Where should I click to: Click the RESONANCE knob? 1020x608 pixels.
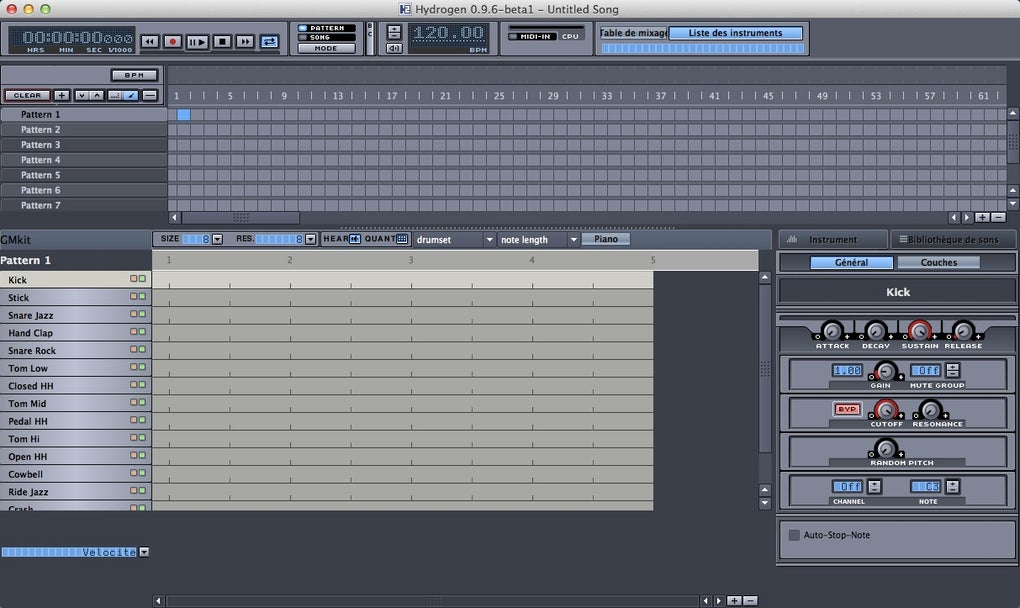[930, 410]
